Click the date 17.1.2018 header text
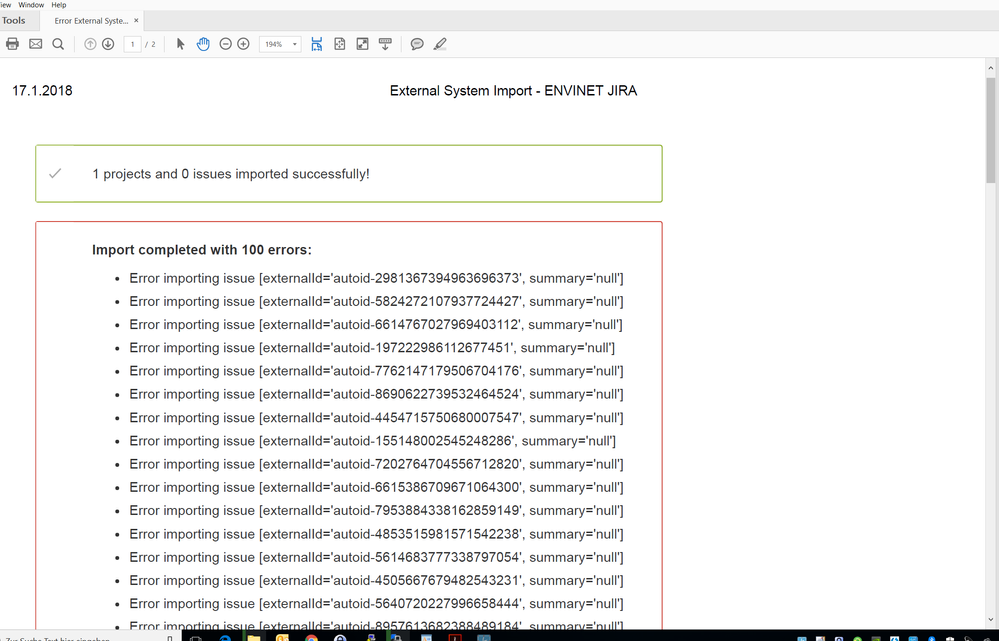999x641 pixels. [42, 90]
